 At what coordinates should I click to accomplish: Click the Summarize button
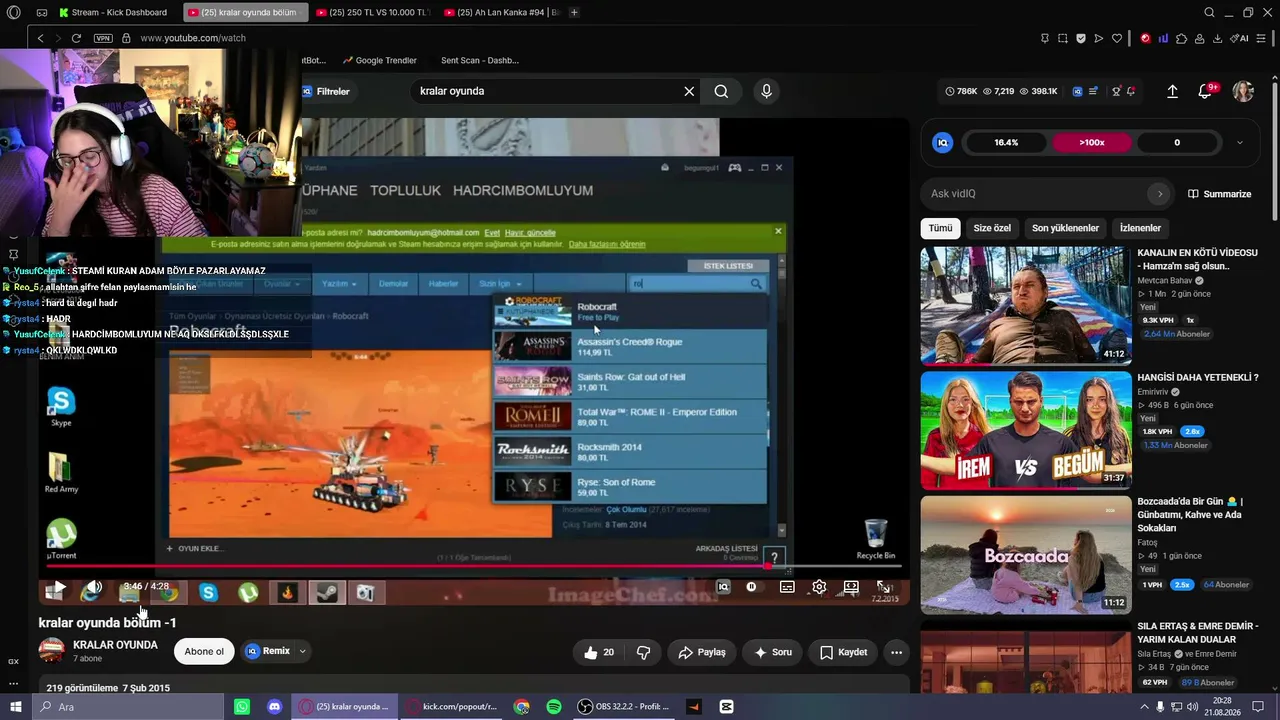pyautogui.click(x=1219, y=194)
